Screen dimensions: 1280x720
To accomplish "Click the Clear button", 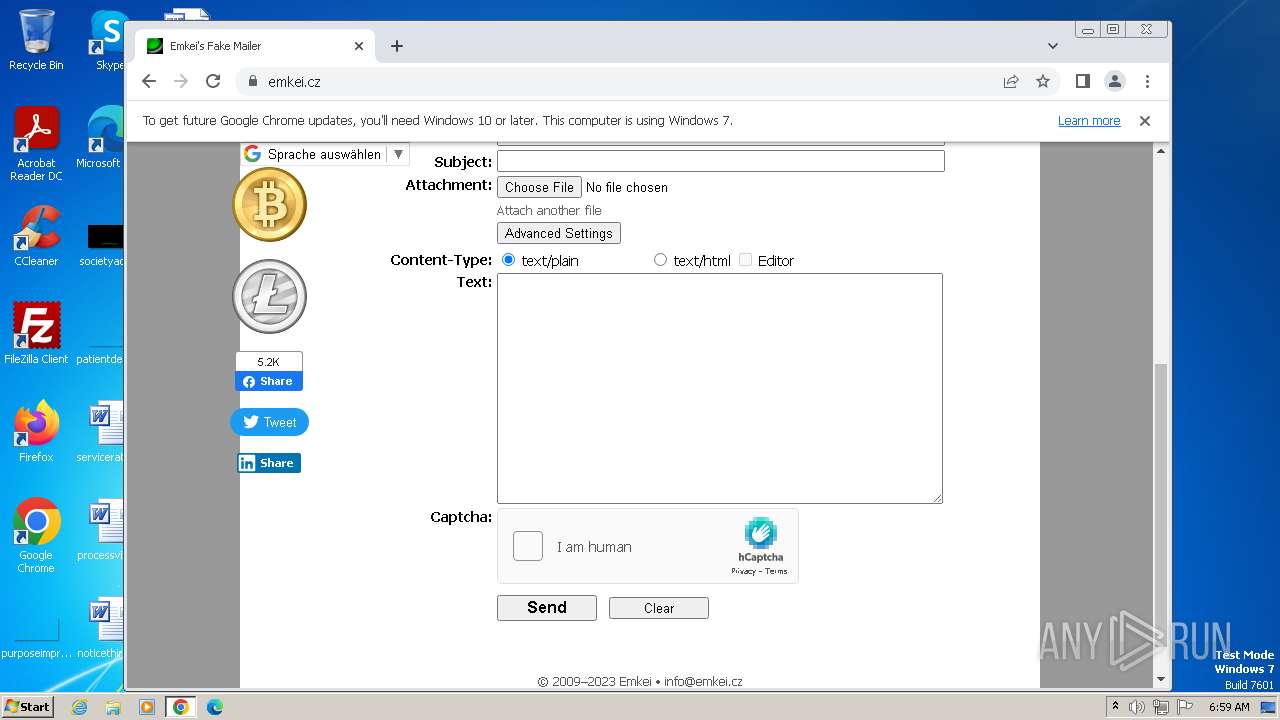I will click(659, 608).
